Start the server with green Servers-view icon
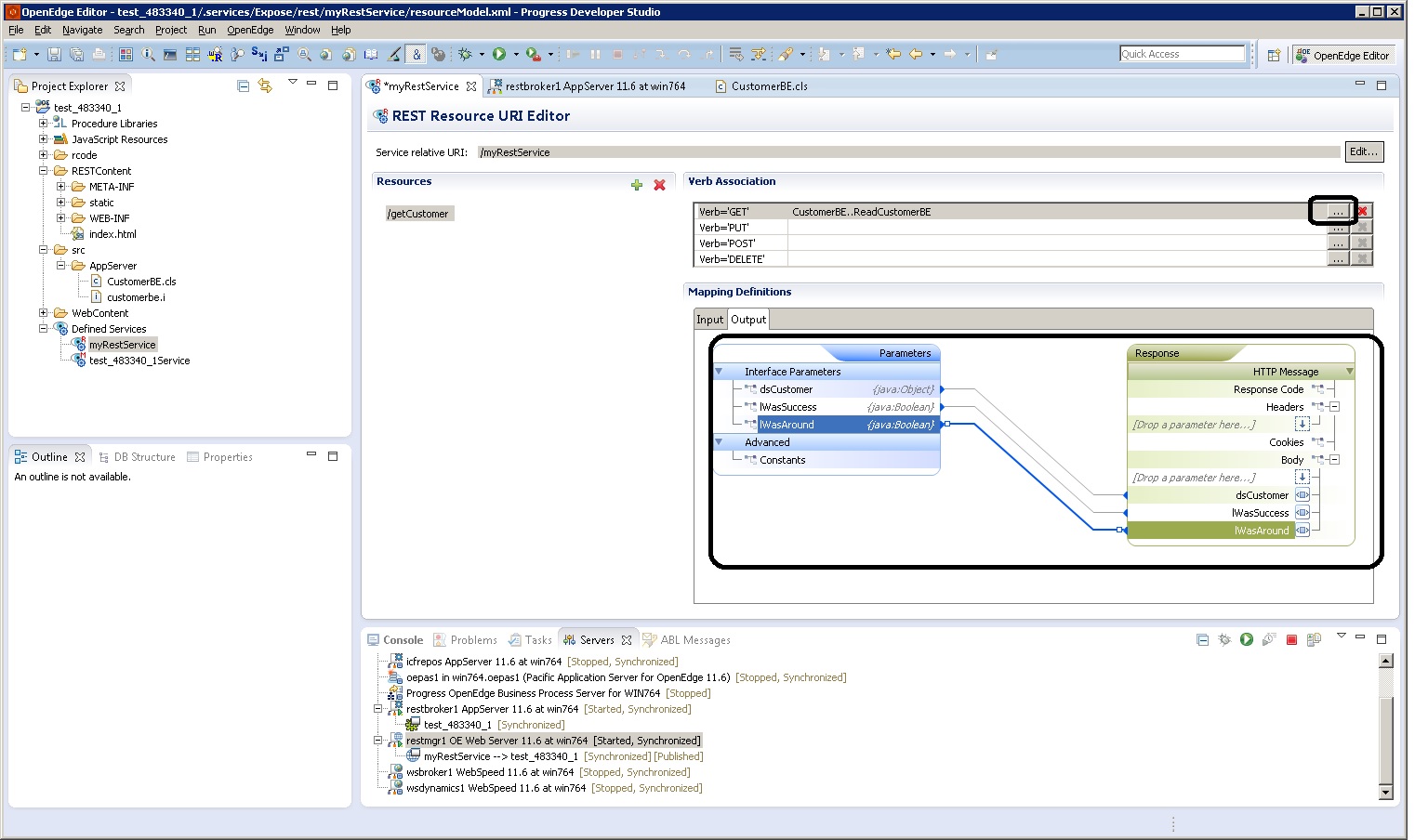 (1247, 639)
